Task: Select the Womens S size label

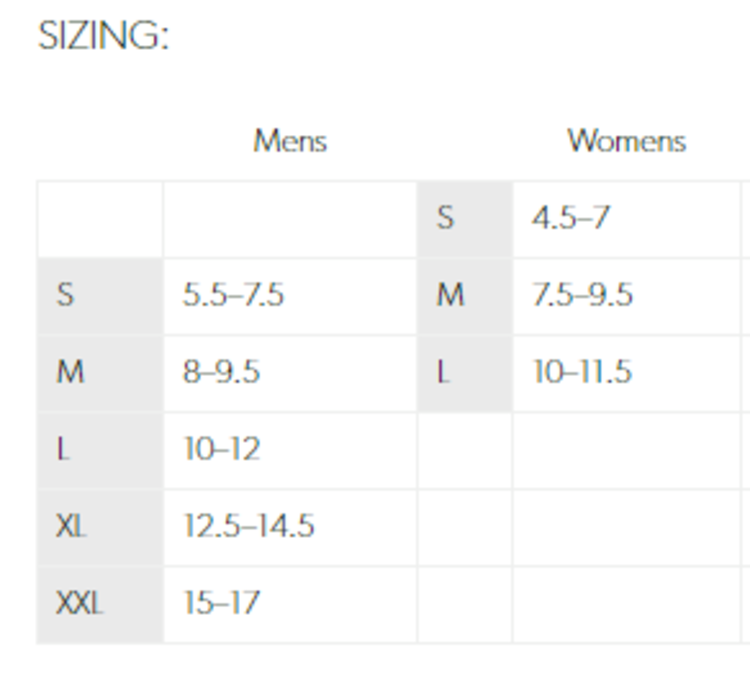Action: (446, 218)
